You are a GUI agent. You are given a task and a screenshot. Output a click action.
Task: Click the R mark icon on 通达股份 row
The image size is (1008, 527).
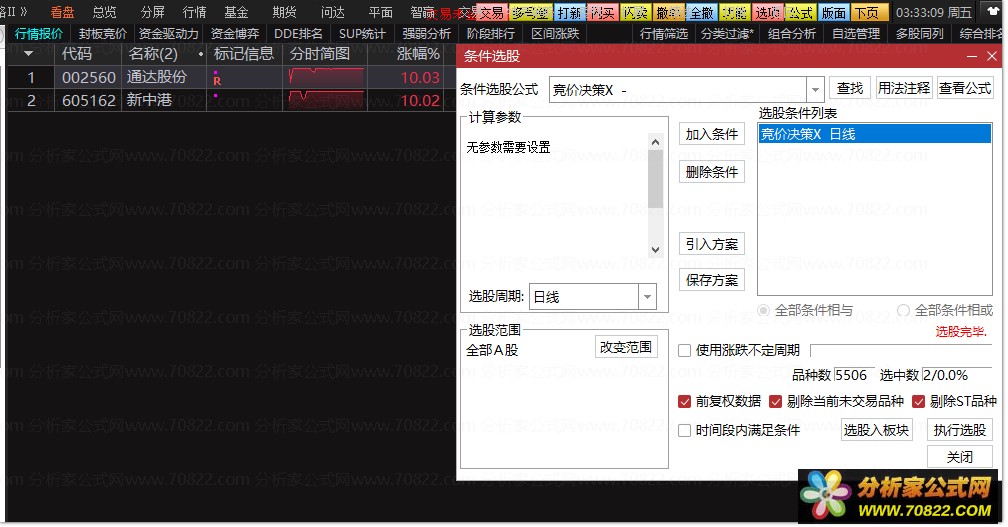coord(217,80)
